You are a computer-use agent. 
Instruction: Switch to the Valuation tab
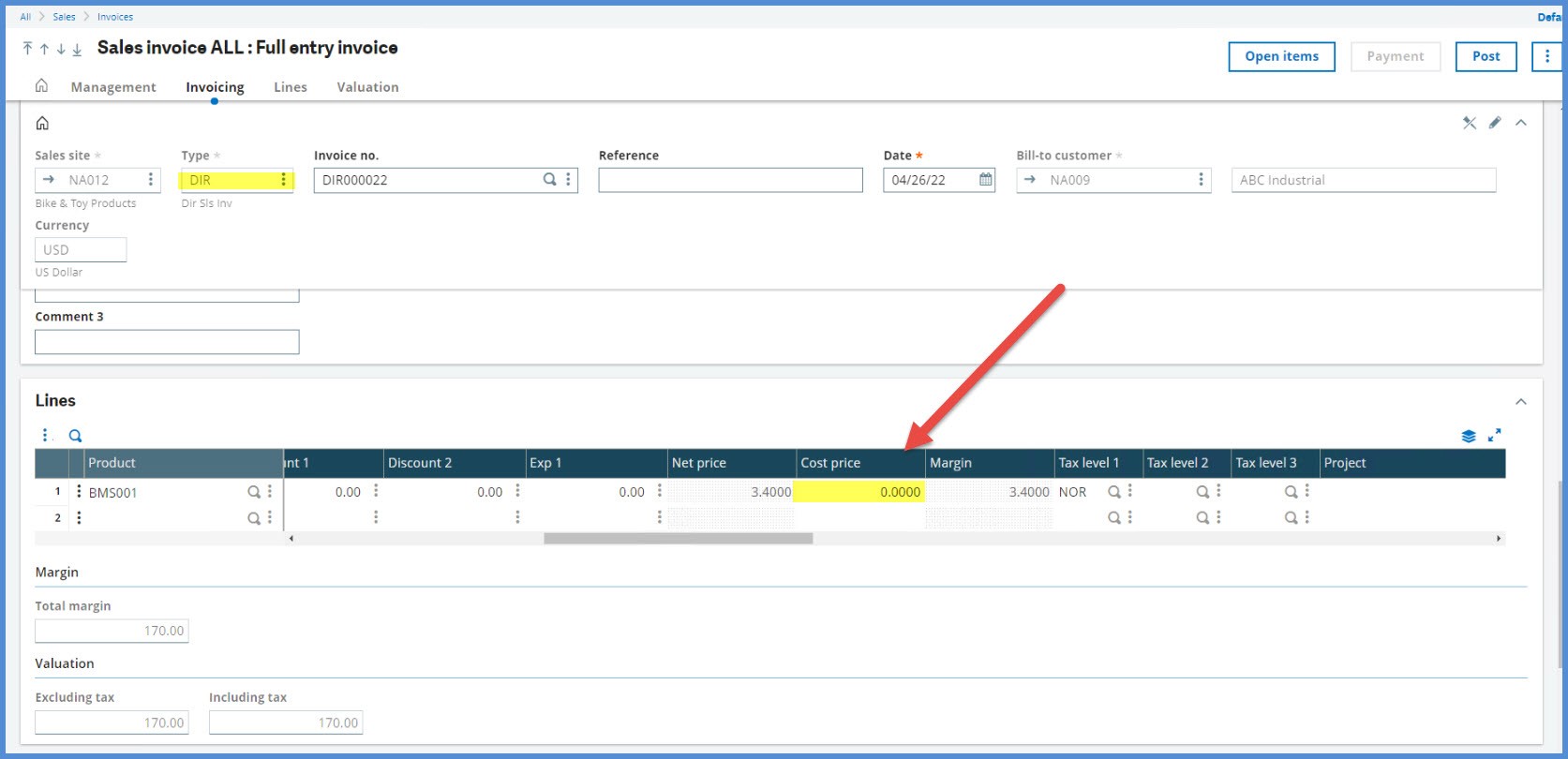(x=367, y=87)
